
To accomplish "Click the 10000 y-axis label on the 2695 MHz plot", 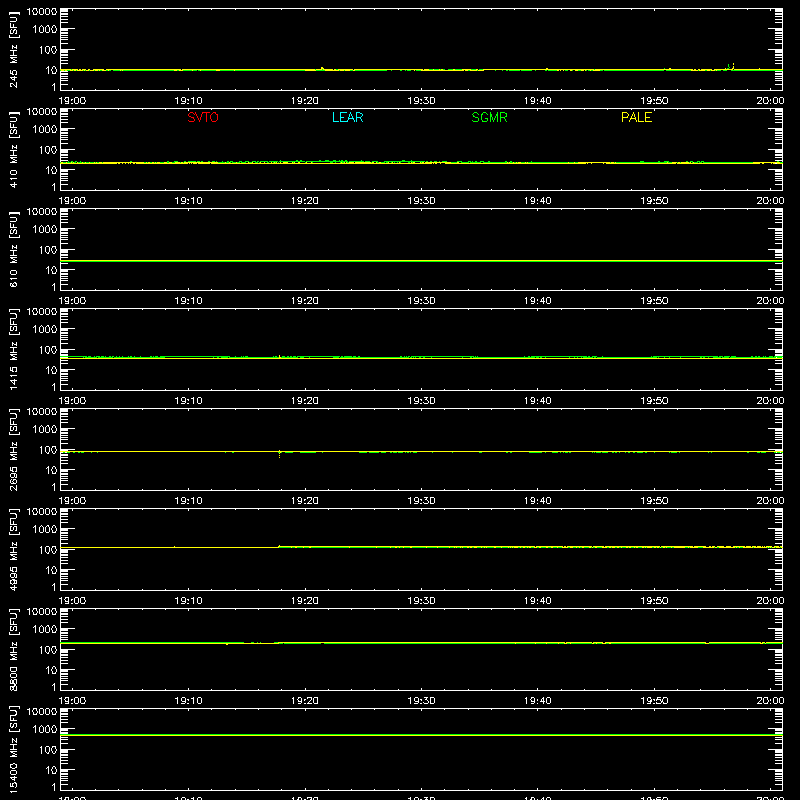I will click(x=42, y=412).
